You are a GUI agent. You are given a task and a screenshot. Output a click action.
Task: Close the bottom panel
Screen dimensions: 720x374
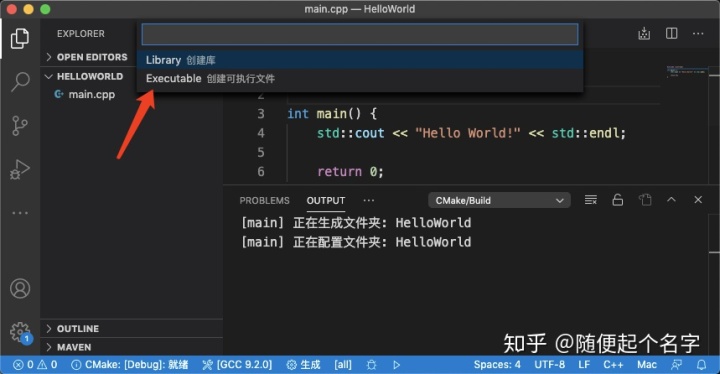pos(698,199)
